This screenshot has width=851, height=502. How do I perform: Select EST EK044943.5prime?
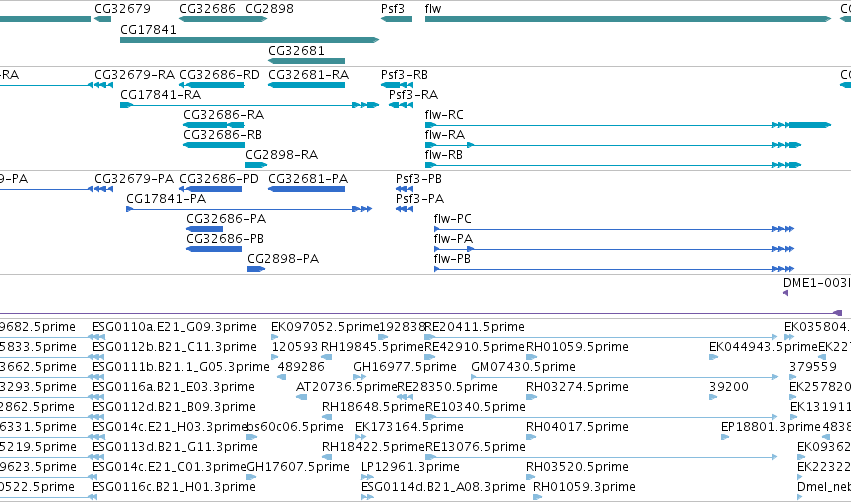coord(763,347)
